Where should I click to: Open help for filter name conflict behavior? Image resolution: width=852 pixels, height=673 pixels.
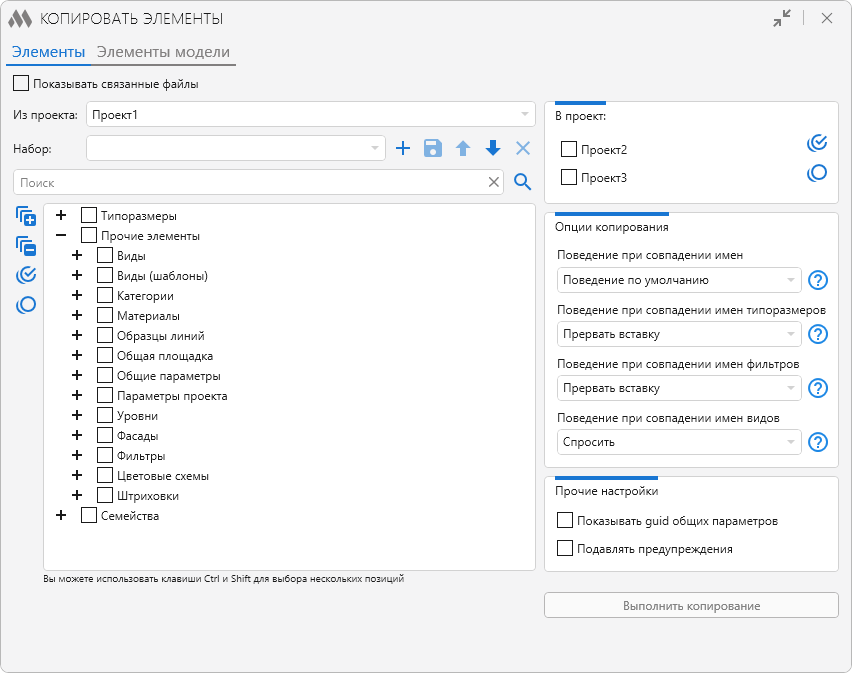[819, 388]
